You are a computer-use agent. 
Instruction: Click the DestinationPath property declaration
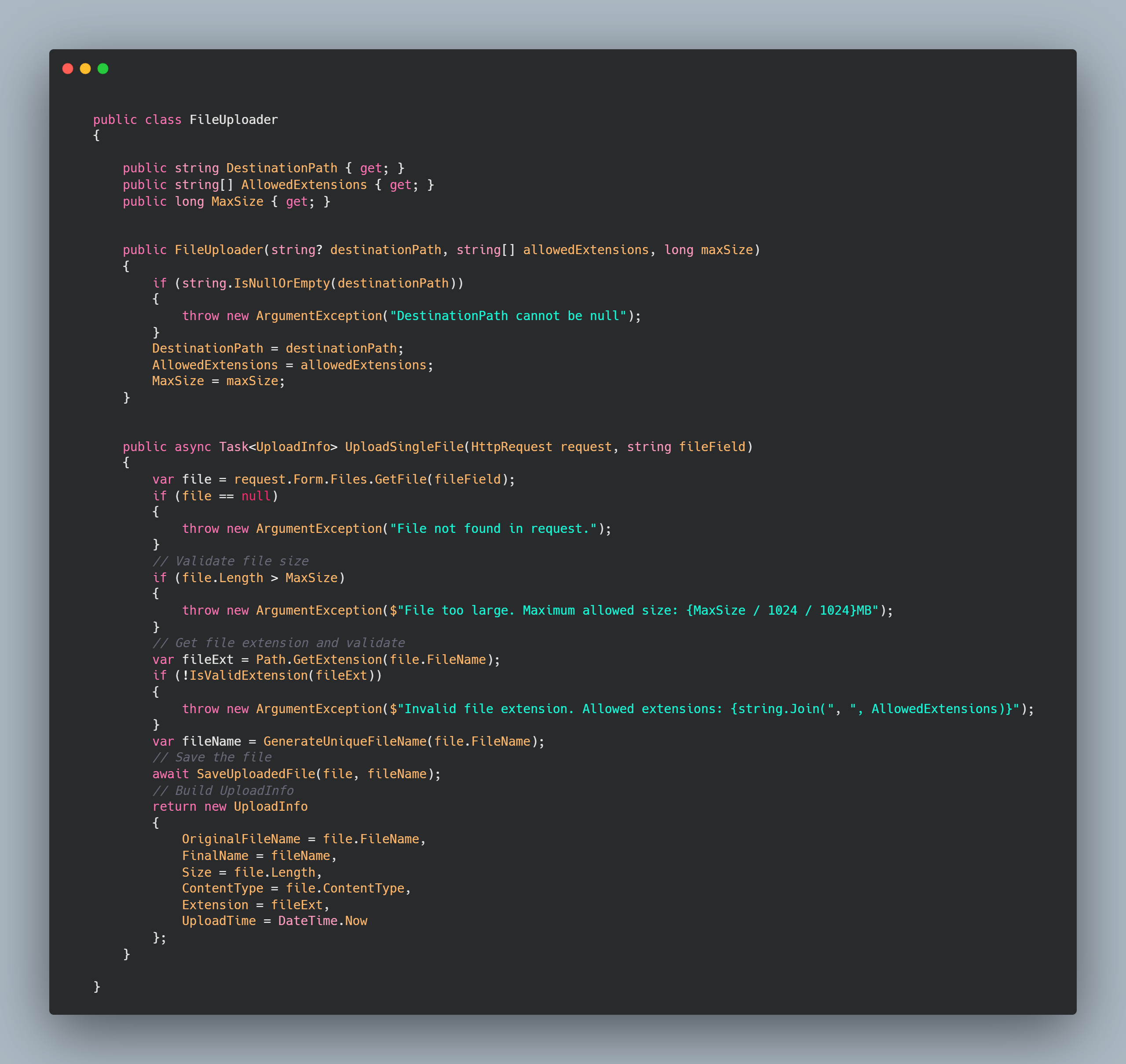click(x=281, y=168)
